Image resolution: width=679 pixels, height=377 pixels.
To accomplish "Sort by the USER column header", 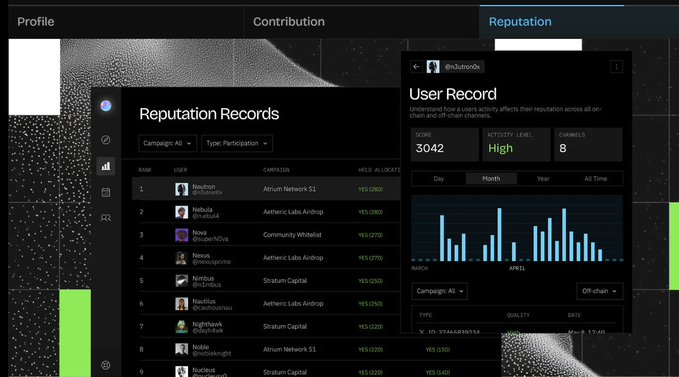I will [180, 170].
